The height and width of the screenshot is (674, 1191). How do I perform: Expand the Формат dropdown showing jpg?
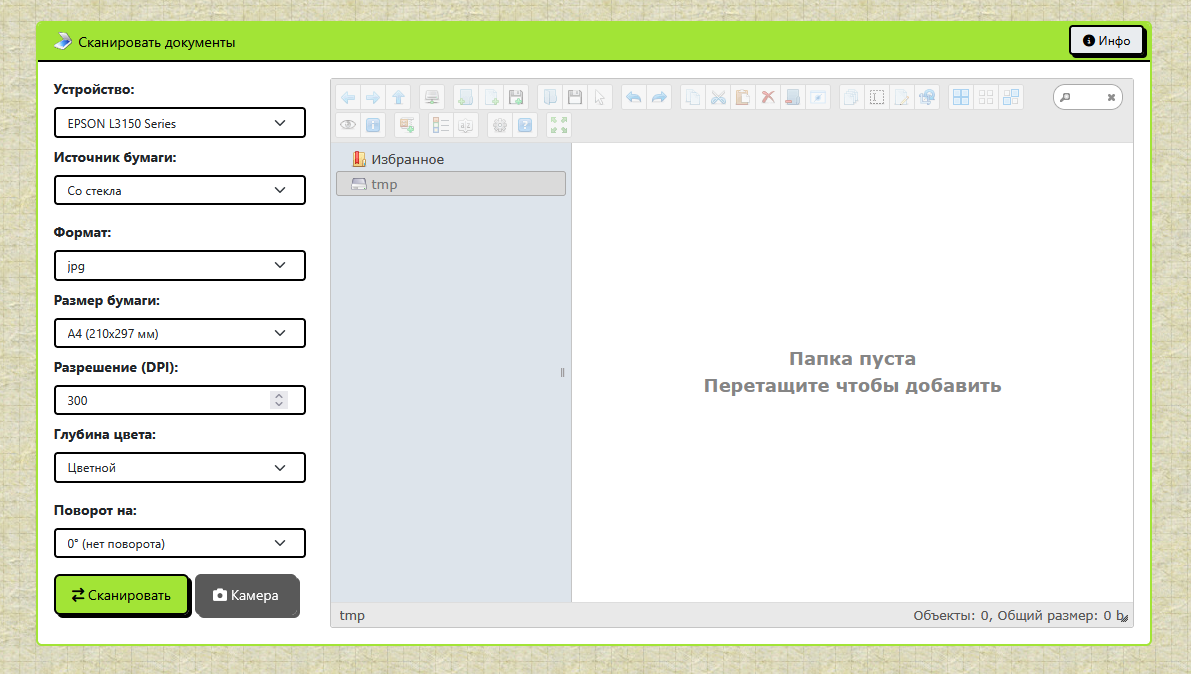179,266
